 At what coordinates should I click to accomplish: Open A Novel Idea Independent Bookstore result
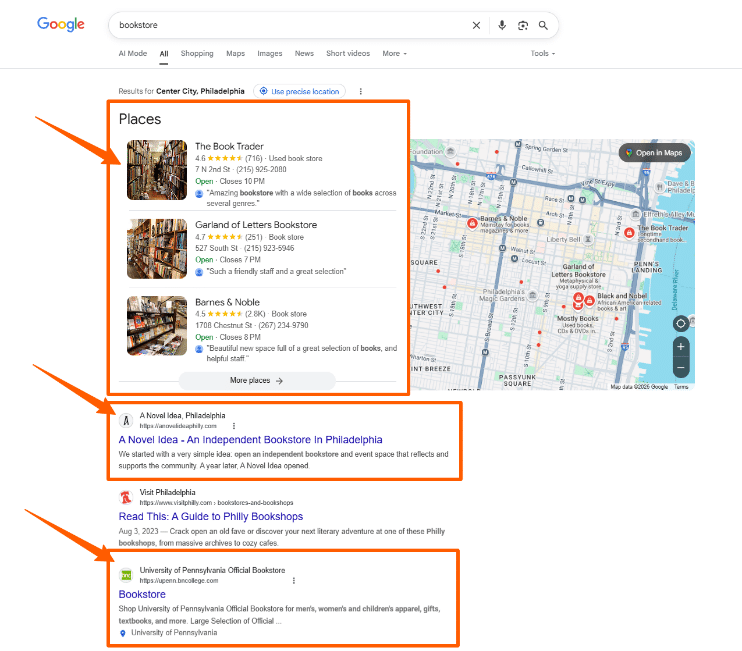click(x=250, y=440)
